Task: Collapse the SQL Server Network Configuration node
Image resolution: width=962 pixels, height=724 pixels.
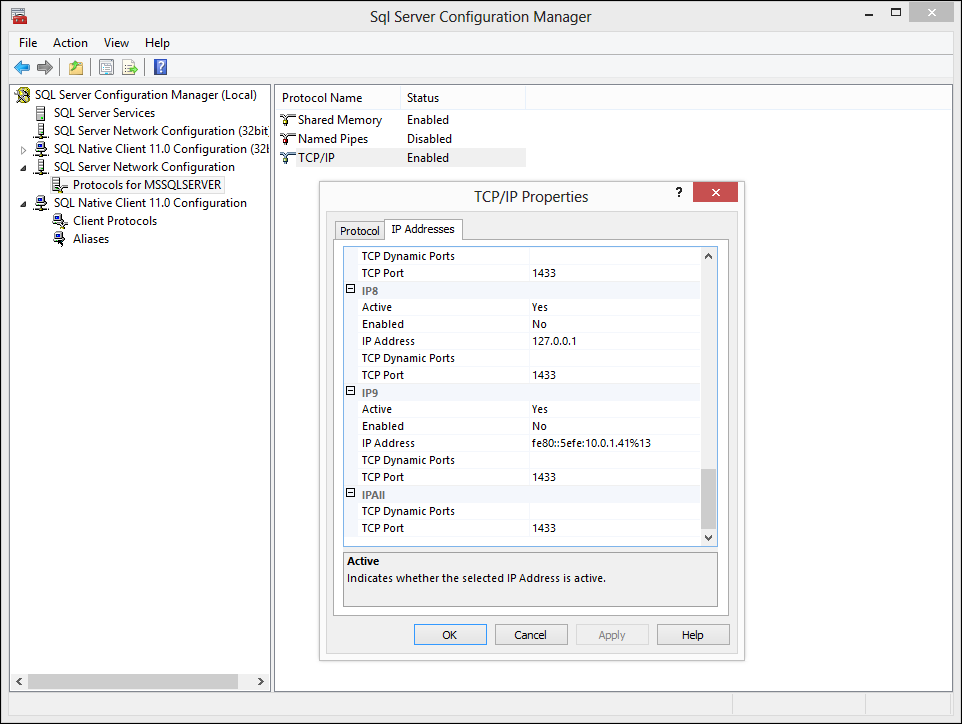Action: 23,168
